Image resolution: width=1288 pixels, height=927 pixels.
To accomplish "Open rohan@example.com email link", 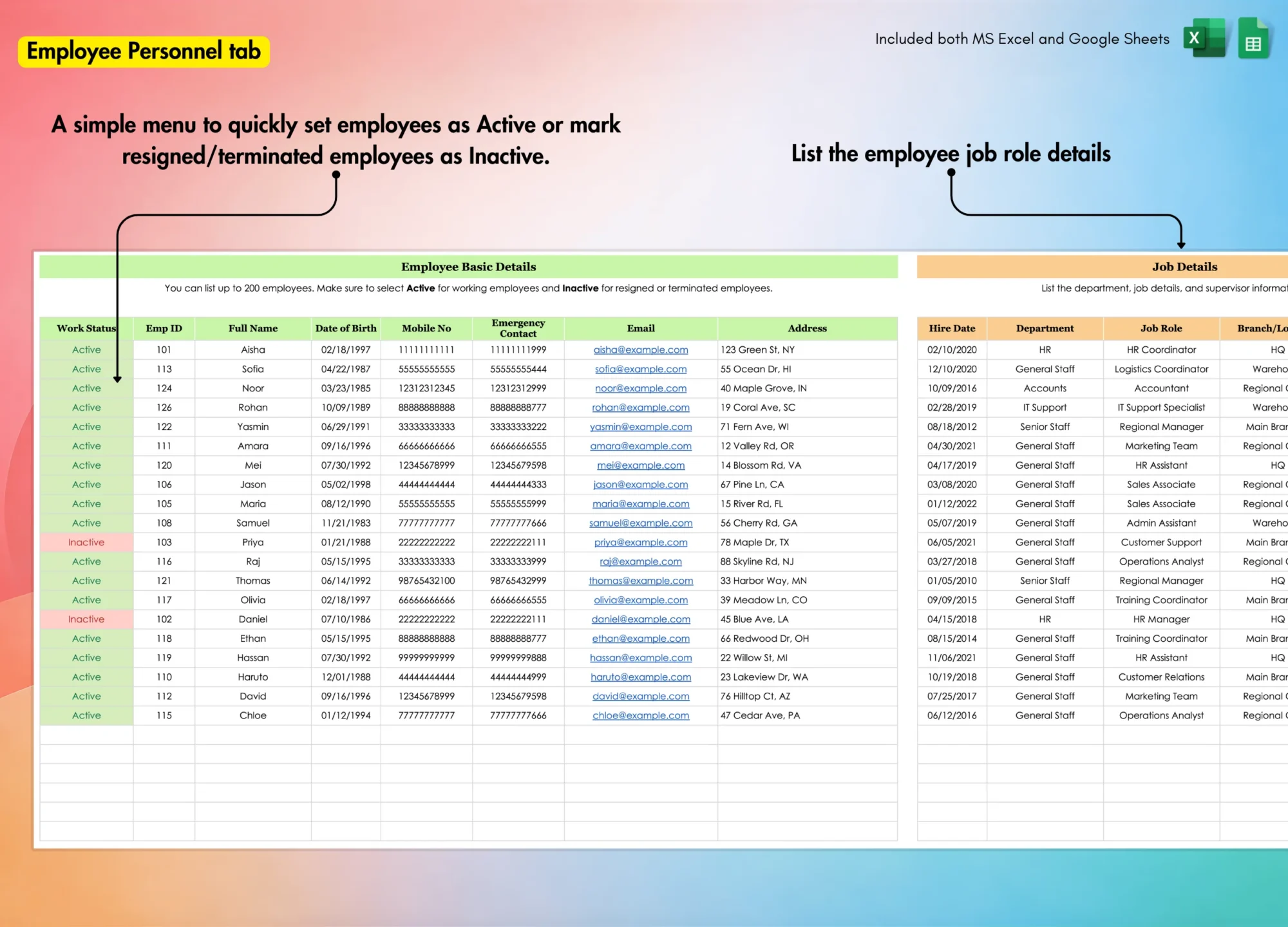I will click(641, 407).
